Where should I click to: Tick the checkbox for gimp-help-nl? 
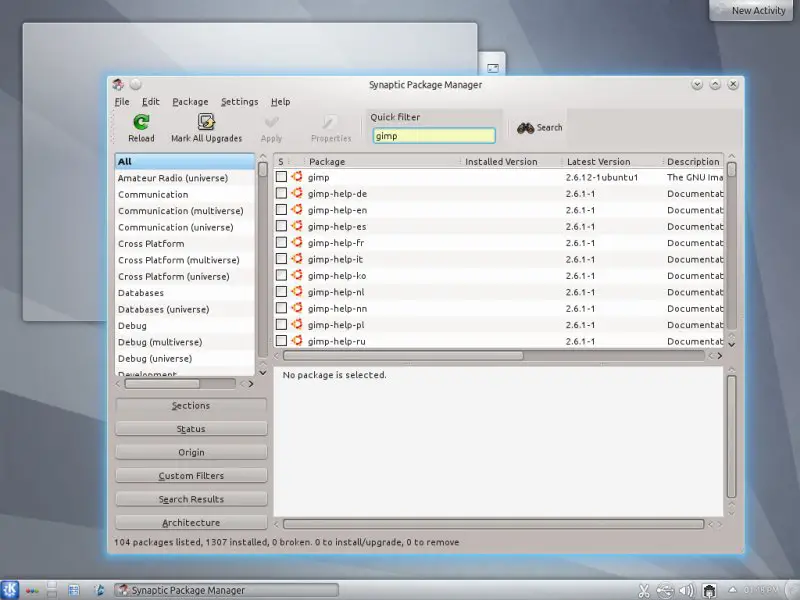click(x=281, y=291)
